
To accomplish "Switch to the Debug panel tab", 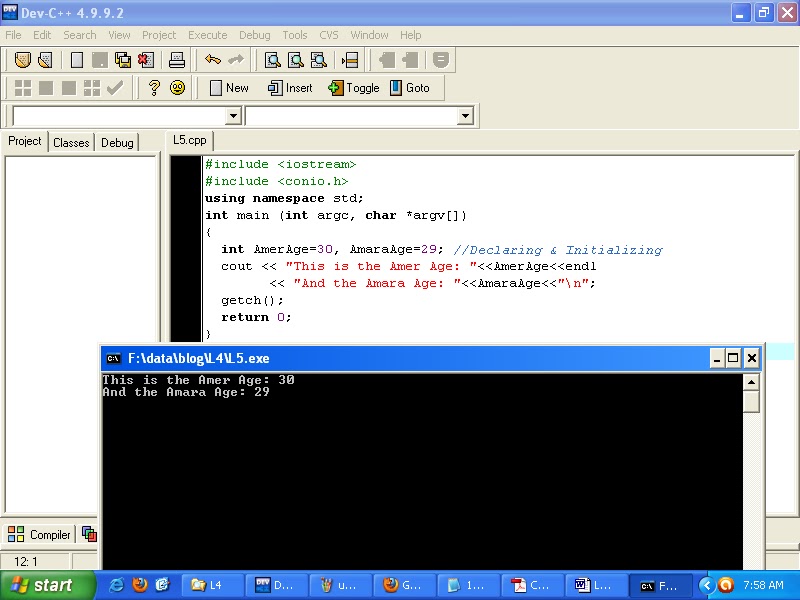I will pyautogui.click(x=116, y=141).
